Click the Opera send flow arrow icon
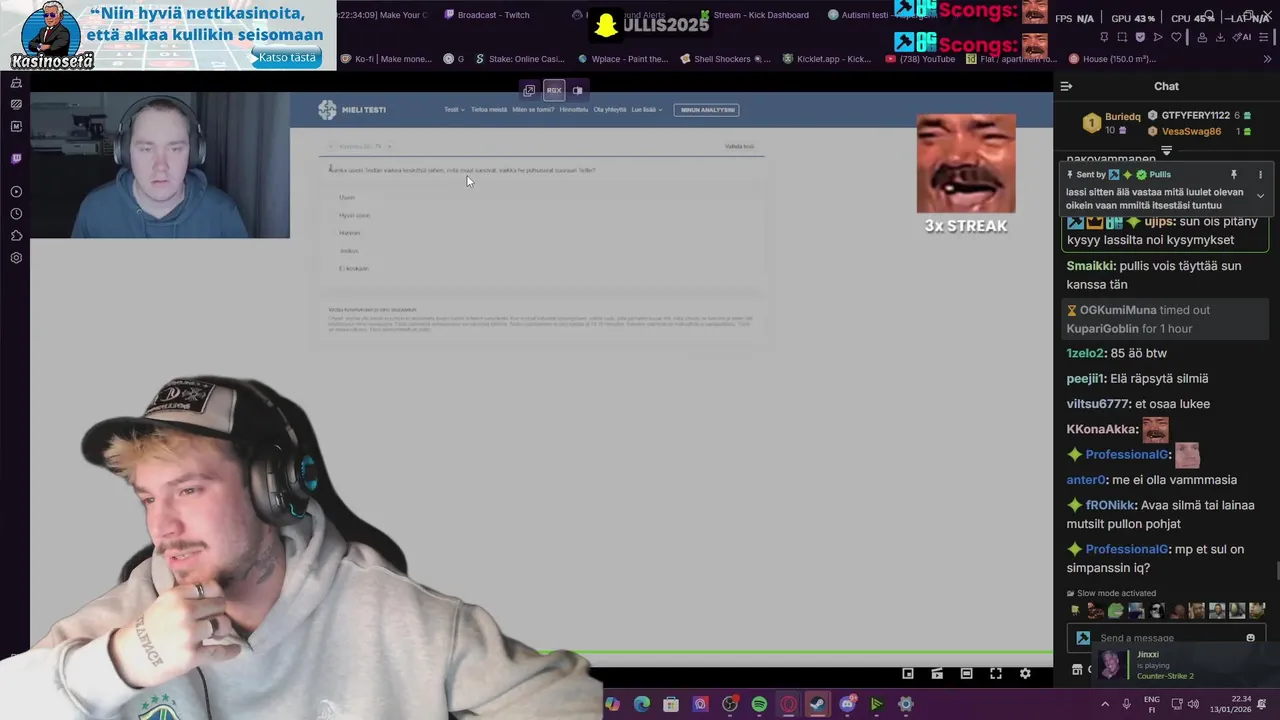This screenshot has width=1280, height=720. pyautogui.click(x=1158, y=37)
